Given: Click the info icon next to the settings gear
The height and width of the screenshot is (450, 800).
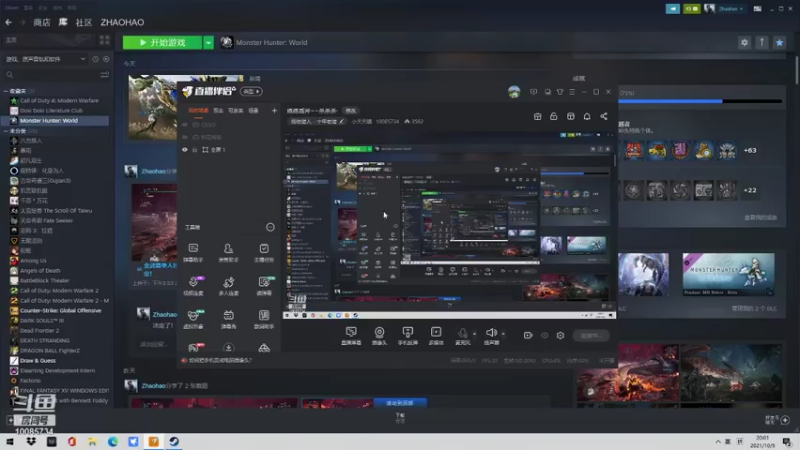Looking at the screenshot, I should pos(762,42).
